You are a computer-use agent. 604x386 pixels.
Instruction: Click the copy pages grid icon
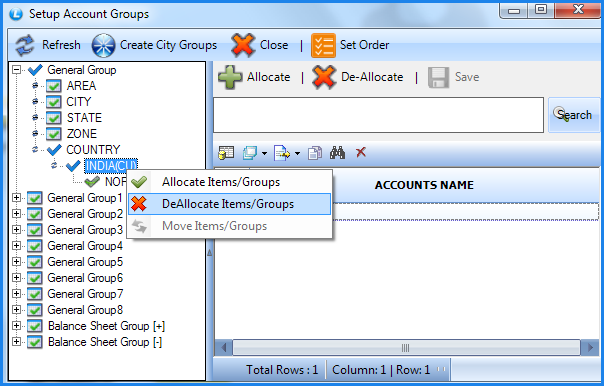point(315,153)
